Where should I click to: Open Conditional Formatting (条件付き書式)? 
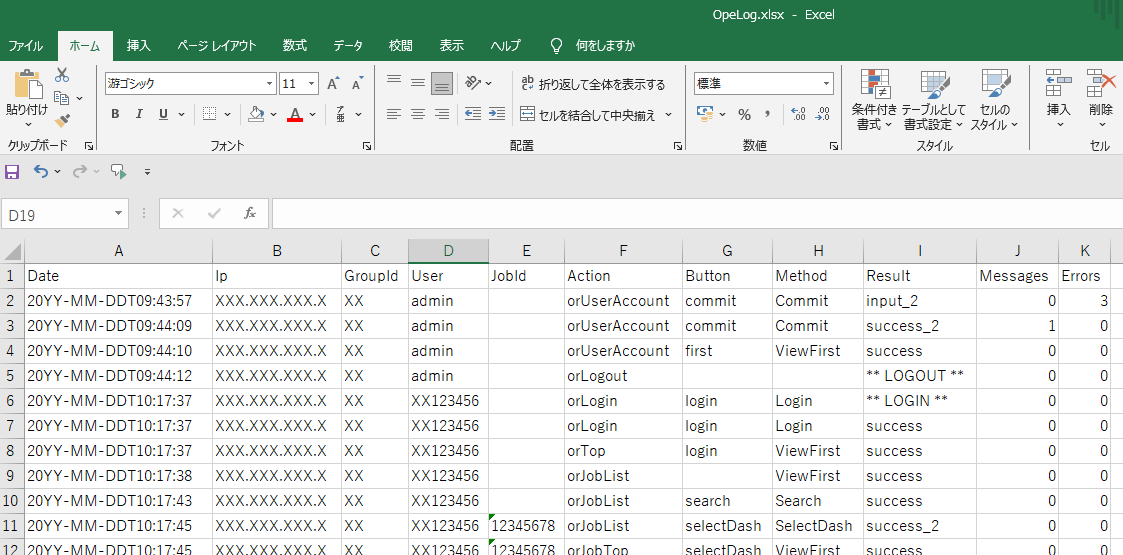[x=874, y=100]
